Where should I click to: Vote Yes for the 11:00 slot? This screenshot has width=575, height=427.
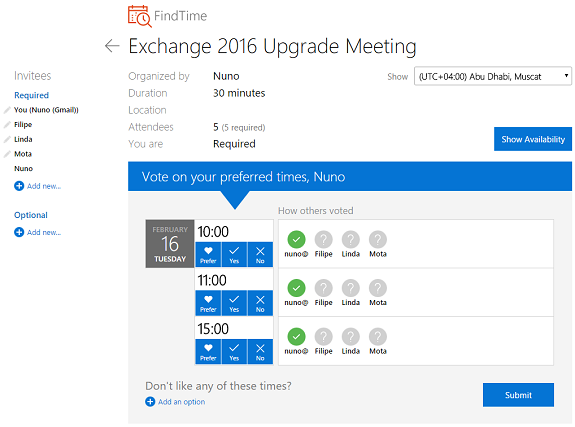234,303
